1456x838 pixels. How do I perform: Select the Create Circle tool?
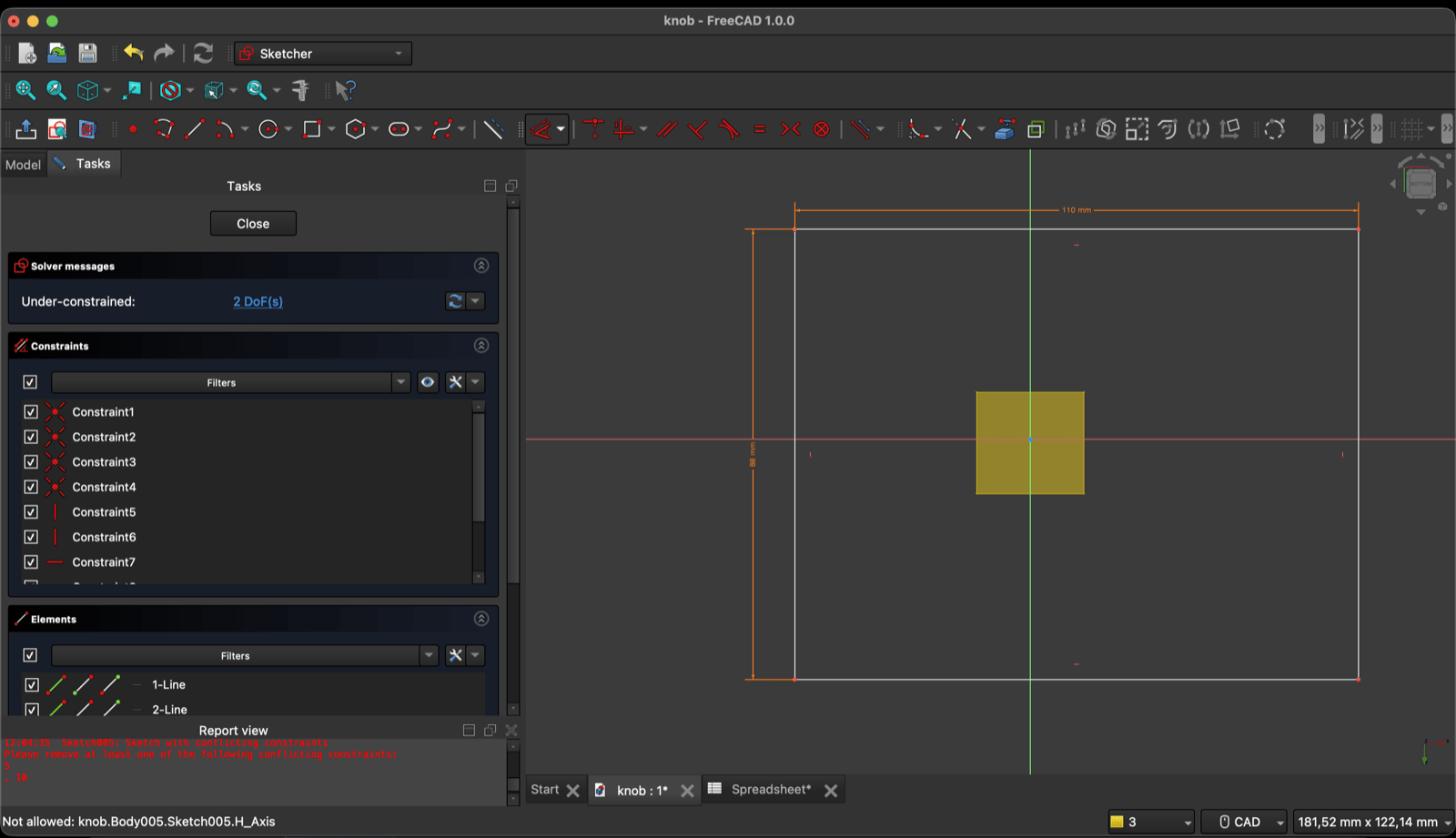[x=268, y=129]
